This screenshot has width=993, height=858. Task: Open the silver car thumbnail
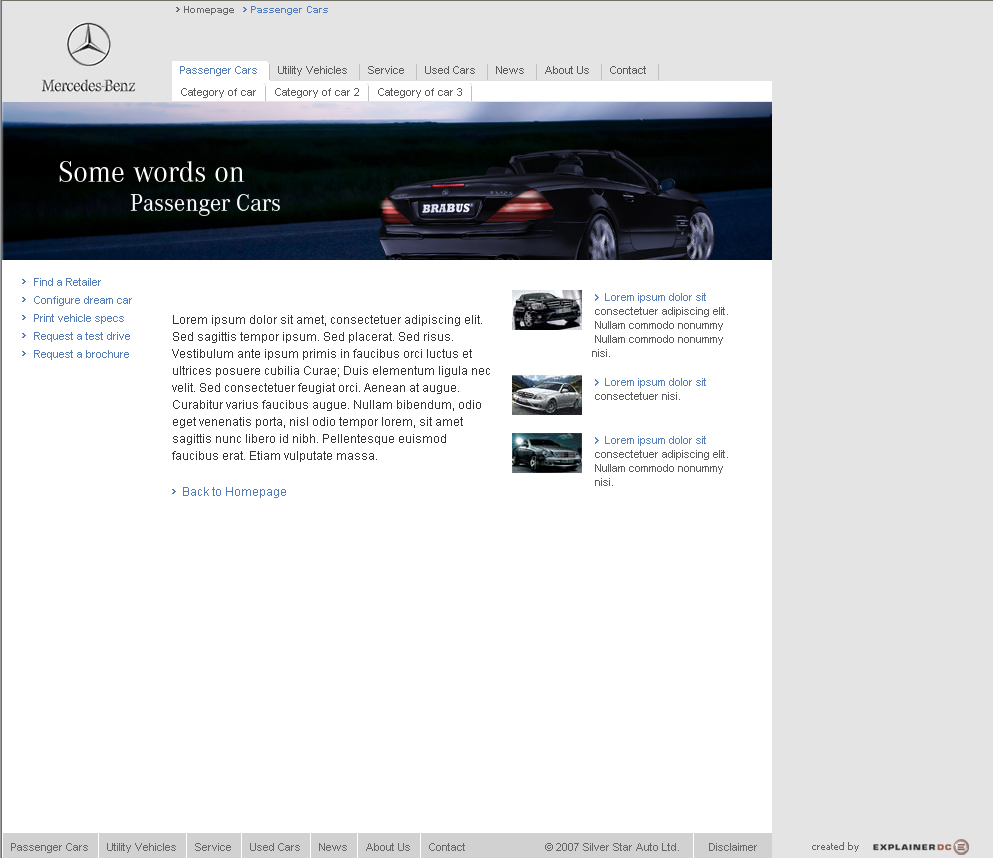tap(546, 395)
